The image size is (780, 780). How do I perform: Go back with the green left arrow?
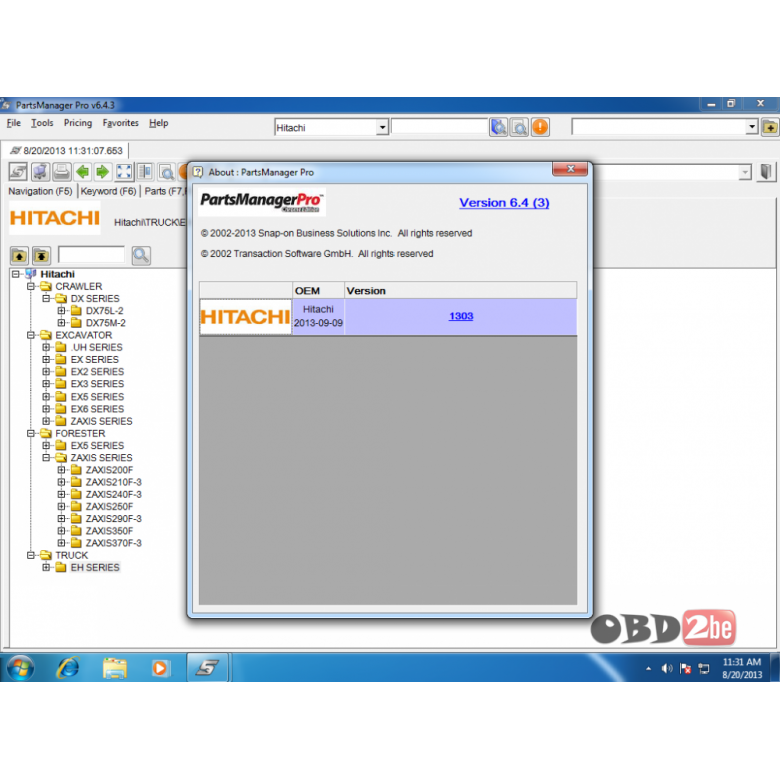tap(83, 172)
